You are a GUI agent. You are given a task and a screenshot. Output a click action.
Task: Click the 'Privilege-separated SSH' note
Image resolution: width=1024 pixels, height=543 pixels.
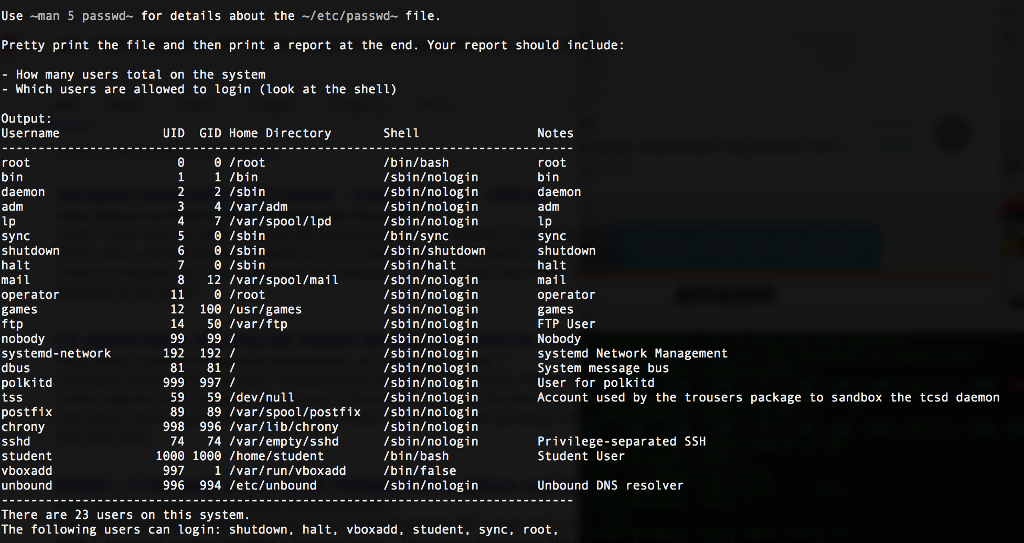point(621,441)
